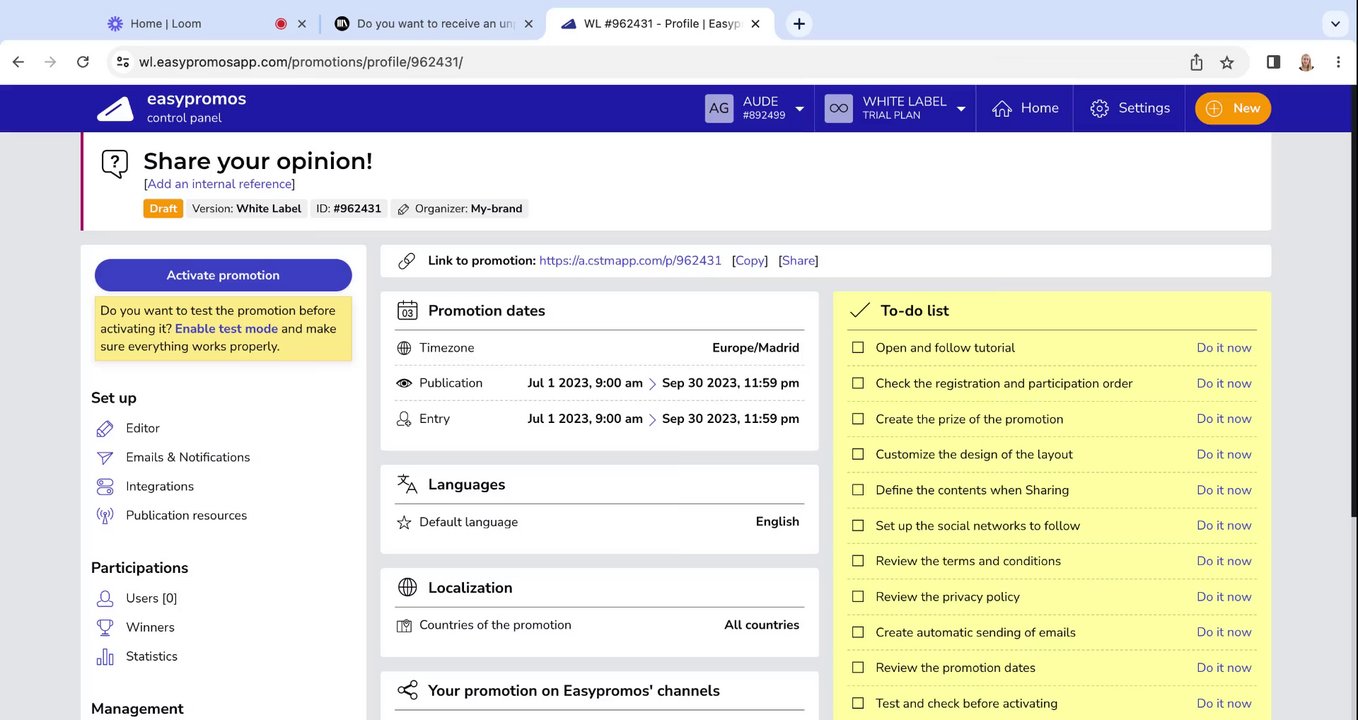Open the Chrome profile avatar
The image size is (1358, 720).
coord(1306,62)
